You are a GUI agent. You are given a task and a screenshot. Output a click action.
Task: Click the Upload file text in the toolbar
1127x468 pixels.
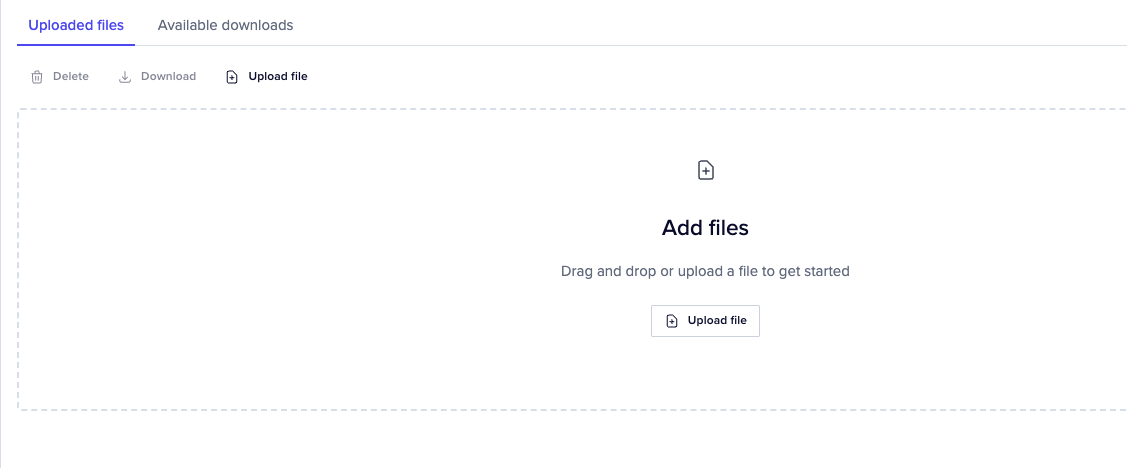278,77
